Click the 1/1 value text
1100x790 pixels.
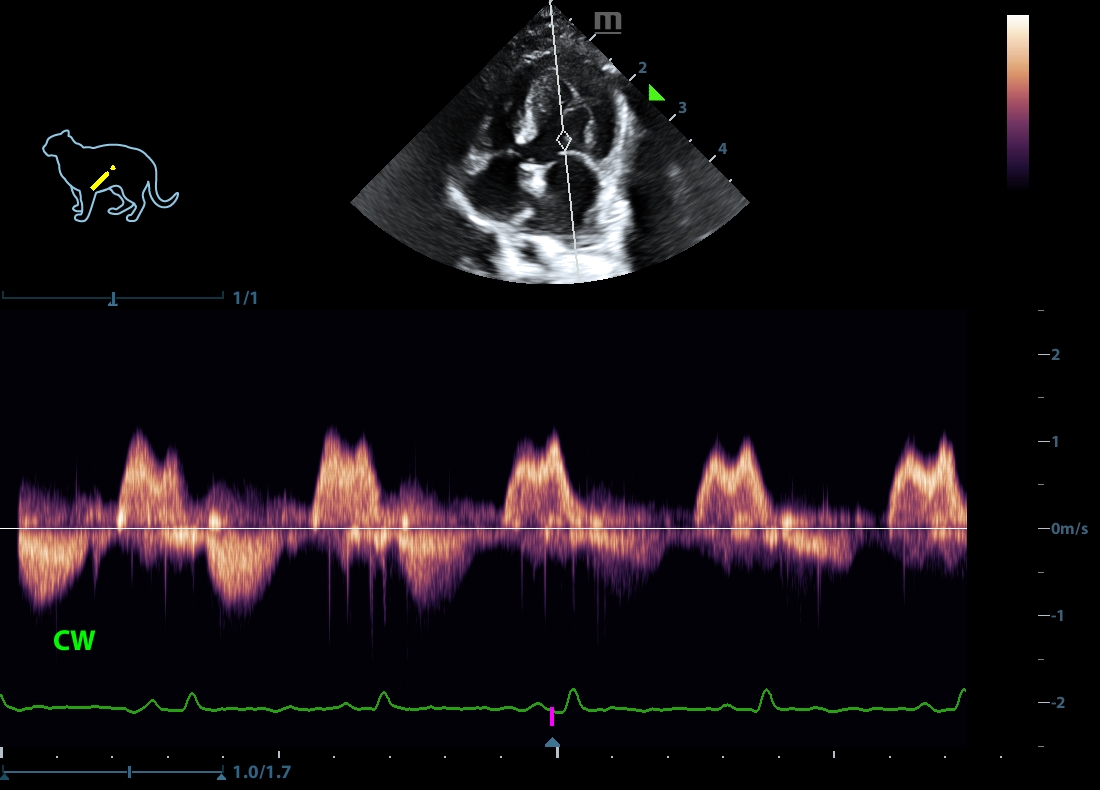click(x=245, y=298)
